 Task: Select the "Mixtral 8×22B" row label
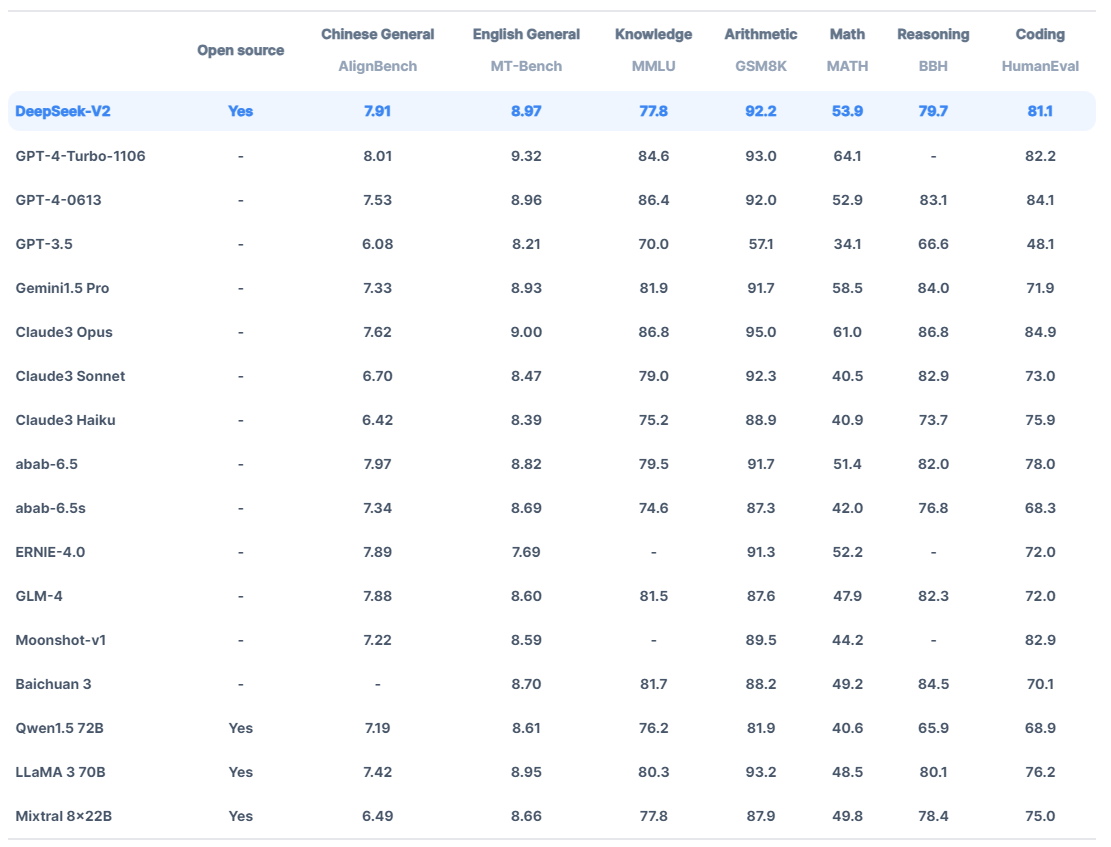point(64,815)
